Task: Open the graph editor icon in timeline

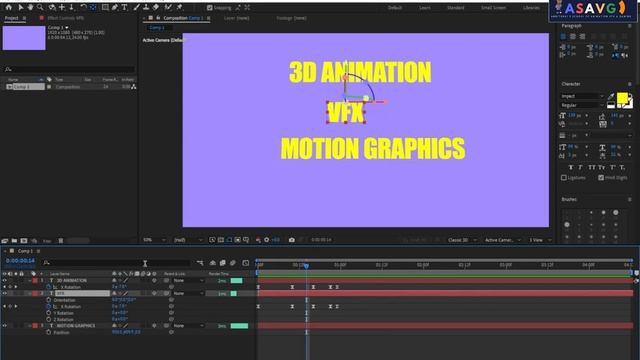Action: [245, 263]
